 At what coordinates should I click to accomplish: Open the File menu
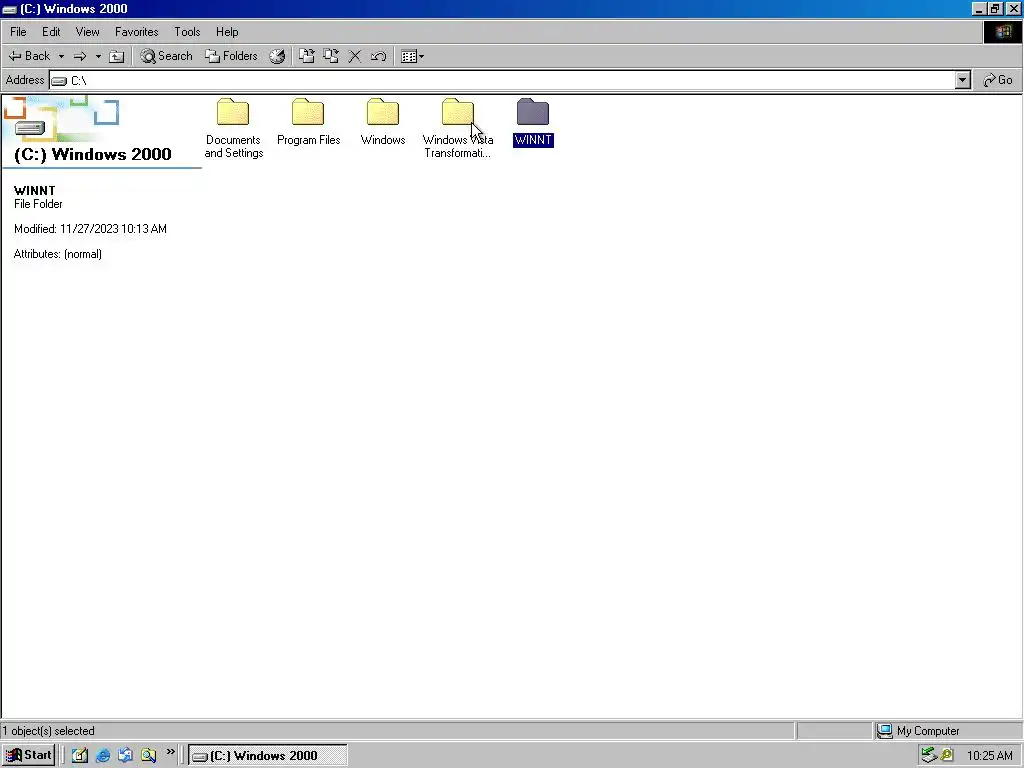tap(18, 32)
